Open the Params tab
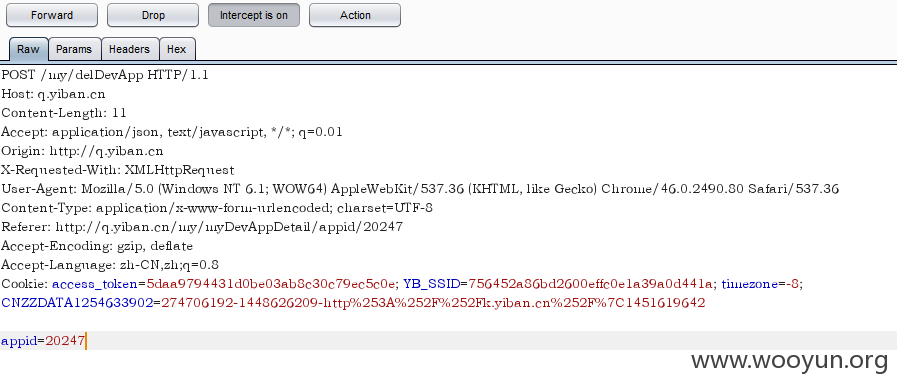This screenshot has height=389, width=897. point(74,49)
